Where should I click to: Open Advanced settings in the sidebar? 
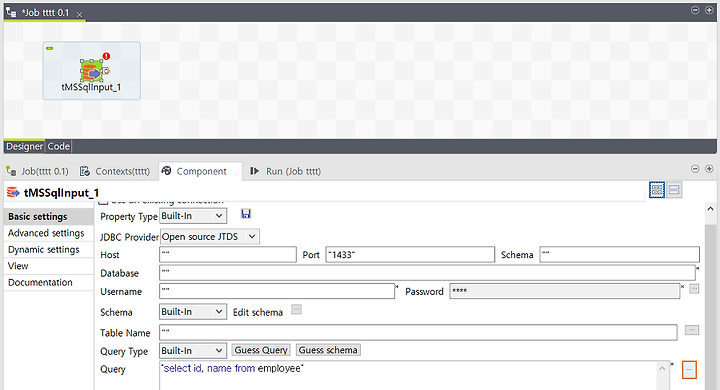tap(49, 233)
